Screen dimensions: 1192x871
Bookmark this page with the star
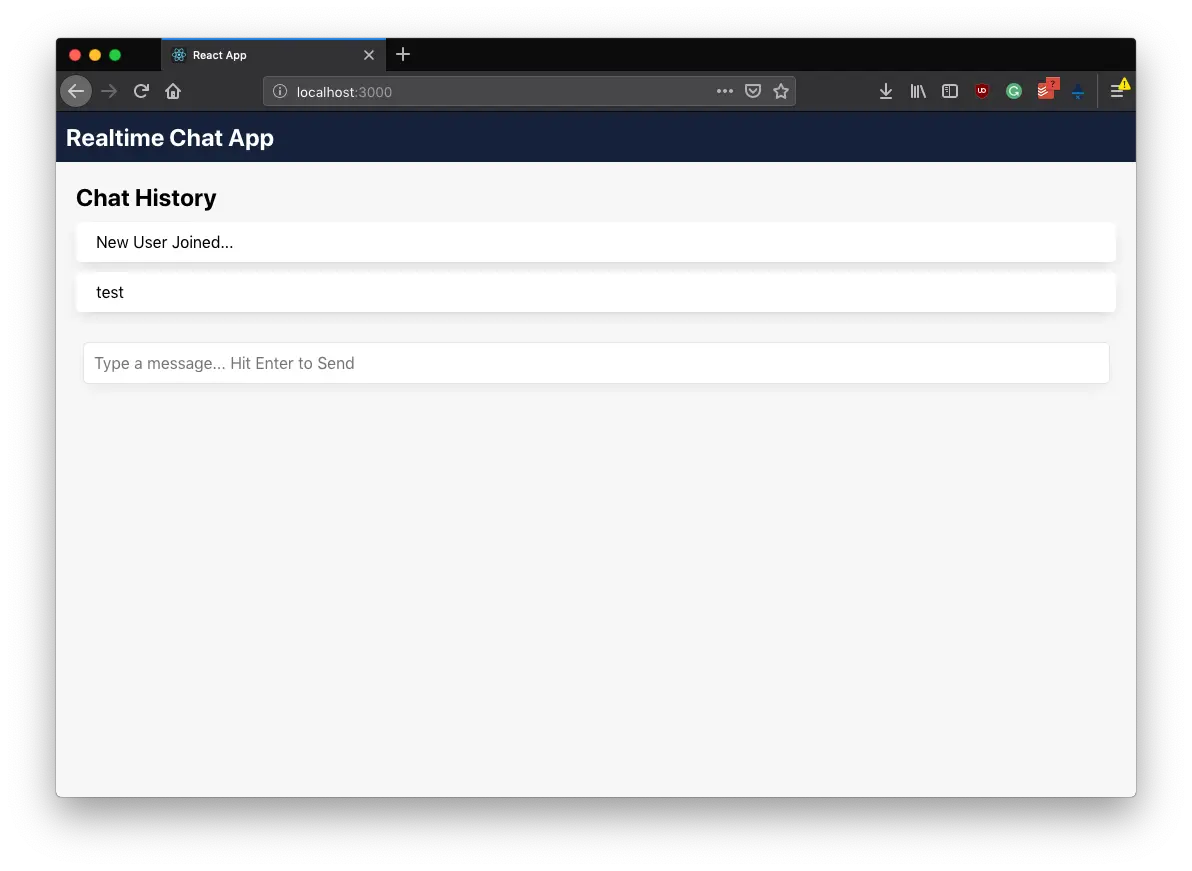781,91
